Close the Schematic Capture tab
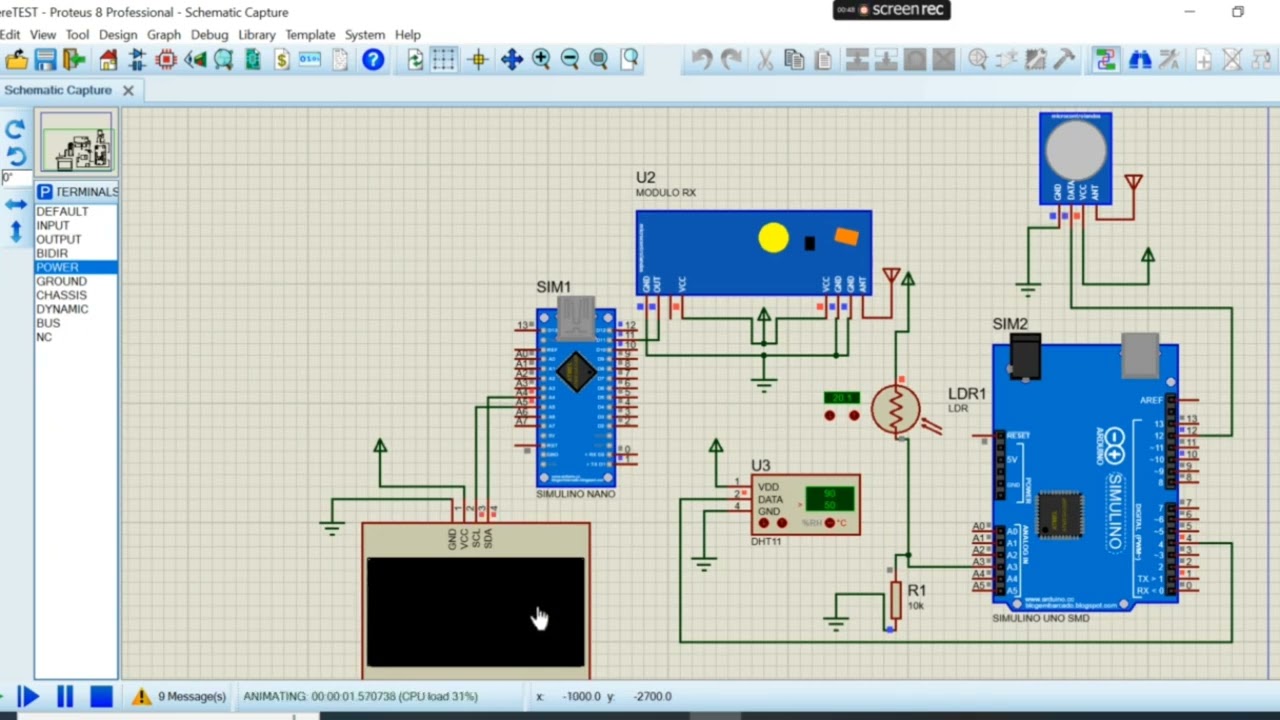 pos(128,90)
